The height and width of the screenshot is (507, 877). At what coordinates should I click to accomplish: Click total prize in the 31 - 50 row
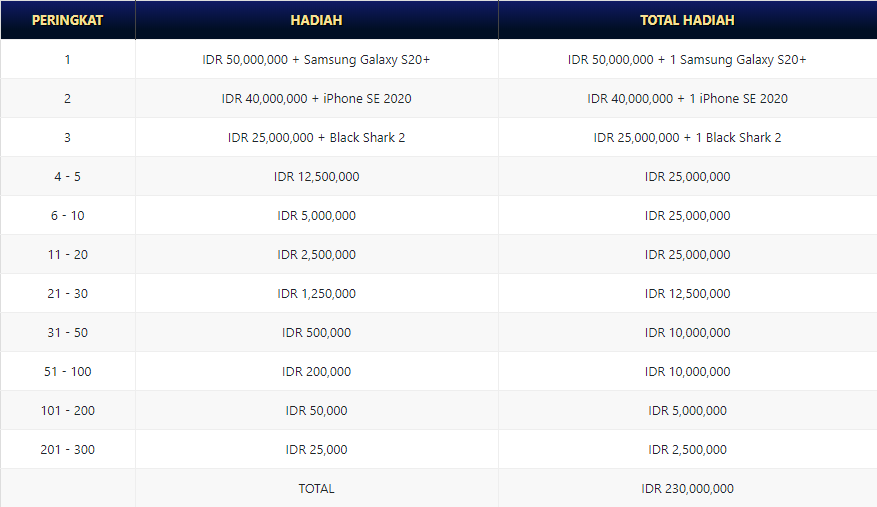[687, 332]
